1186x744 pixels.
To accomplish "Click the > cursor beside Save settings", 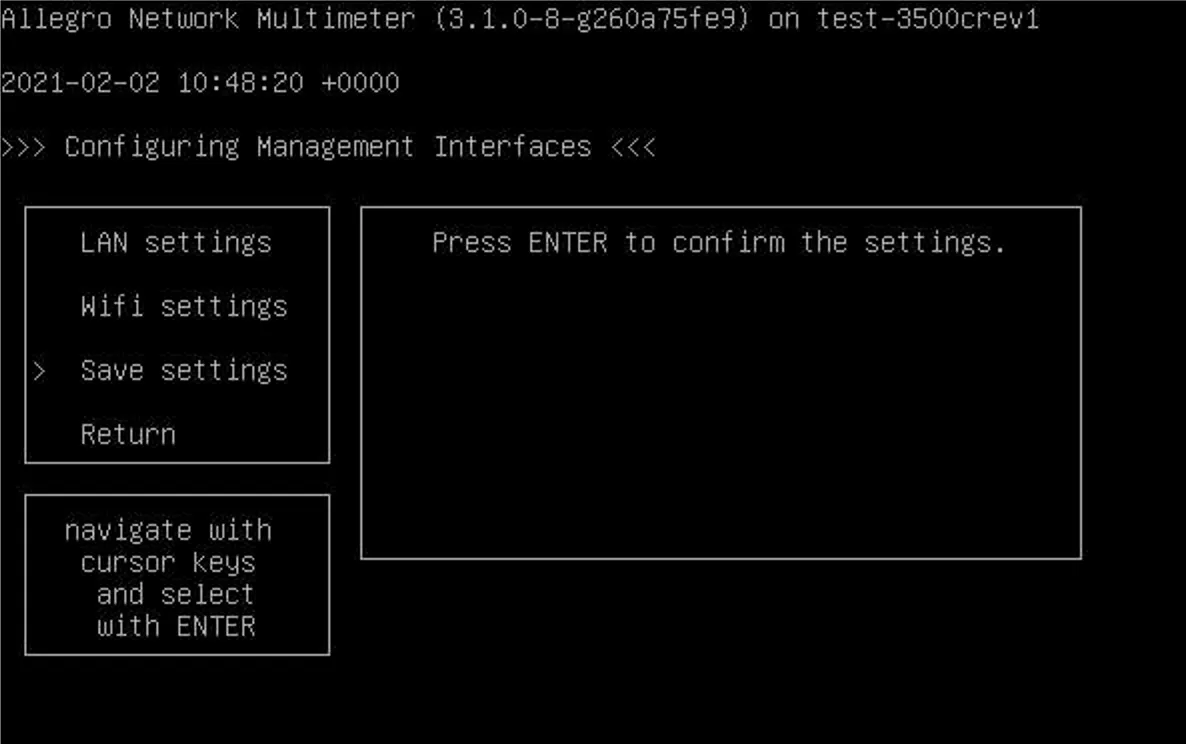I will click(x=39, y=371).
